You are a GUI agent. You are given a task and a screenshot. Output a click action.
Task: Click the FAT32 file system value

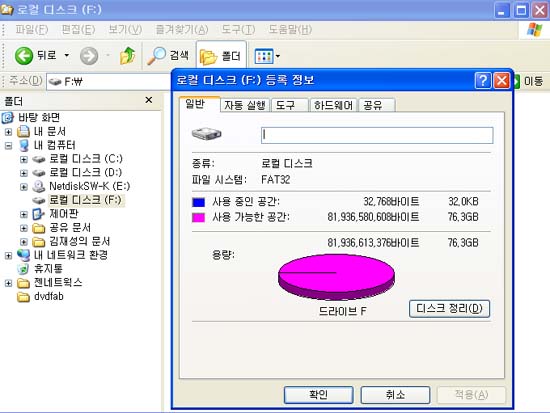[276, 180]
